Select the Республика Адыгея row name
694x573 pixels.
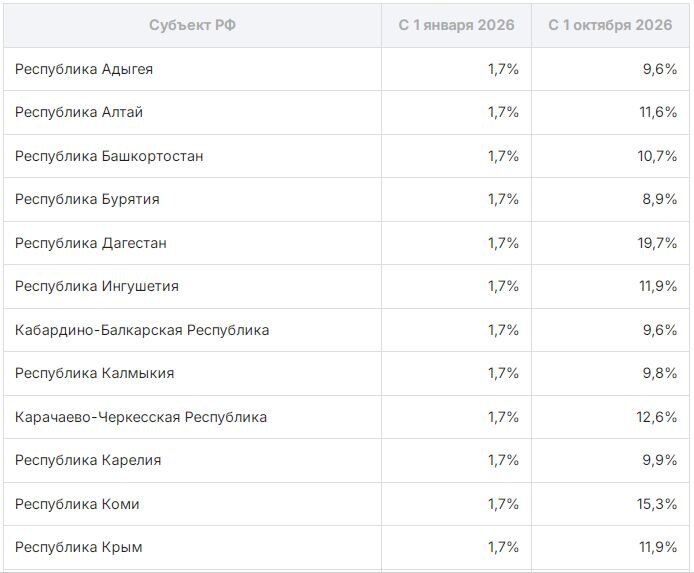click(84, 69)
